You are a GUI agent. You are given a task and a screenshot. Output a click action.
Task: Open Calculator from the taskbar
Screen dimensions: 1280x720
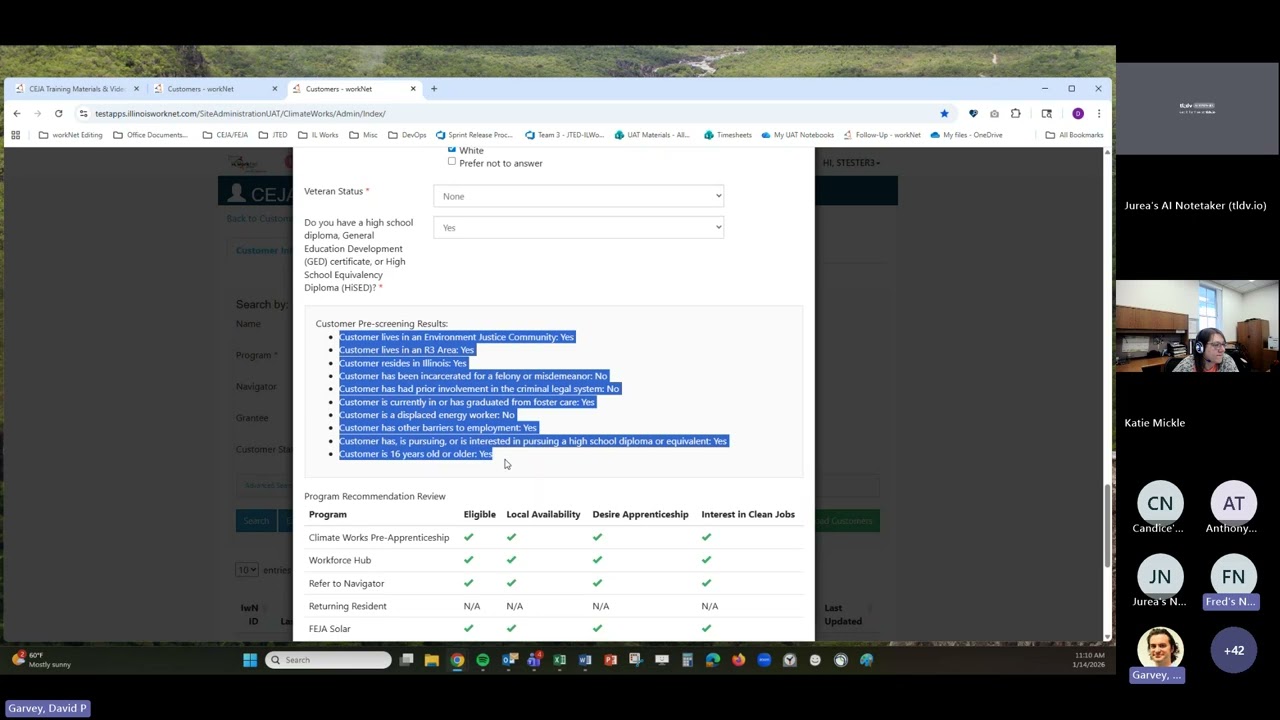click(687, 660)
